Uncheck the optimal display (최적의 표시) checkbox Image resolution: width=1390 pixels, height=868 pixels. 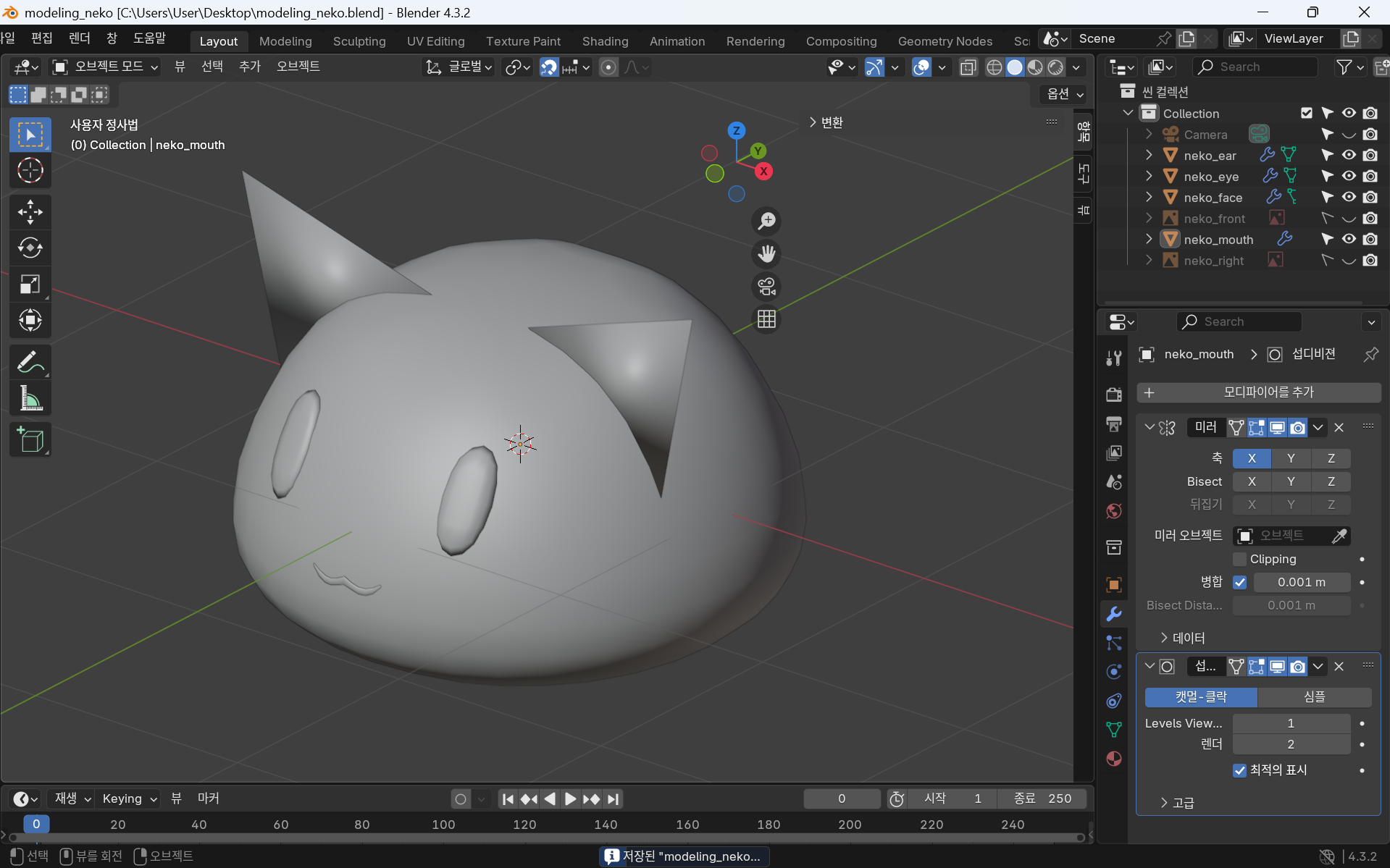point(1239,770)
